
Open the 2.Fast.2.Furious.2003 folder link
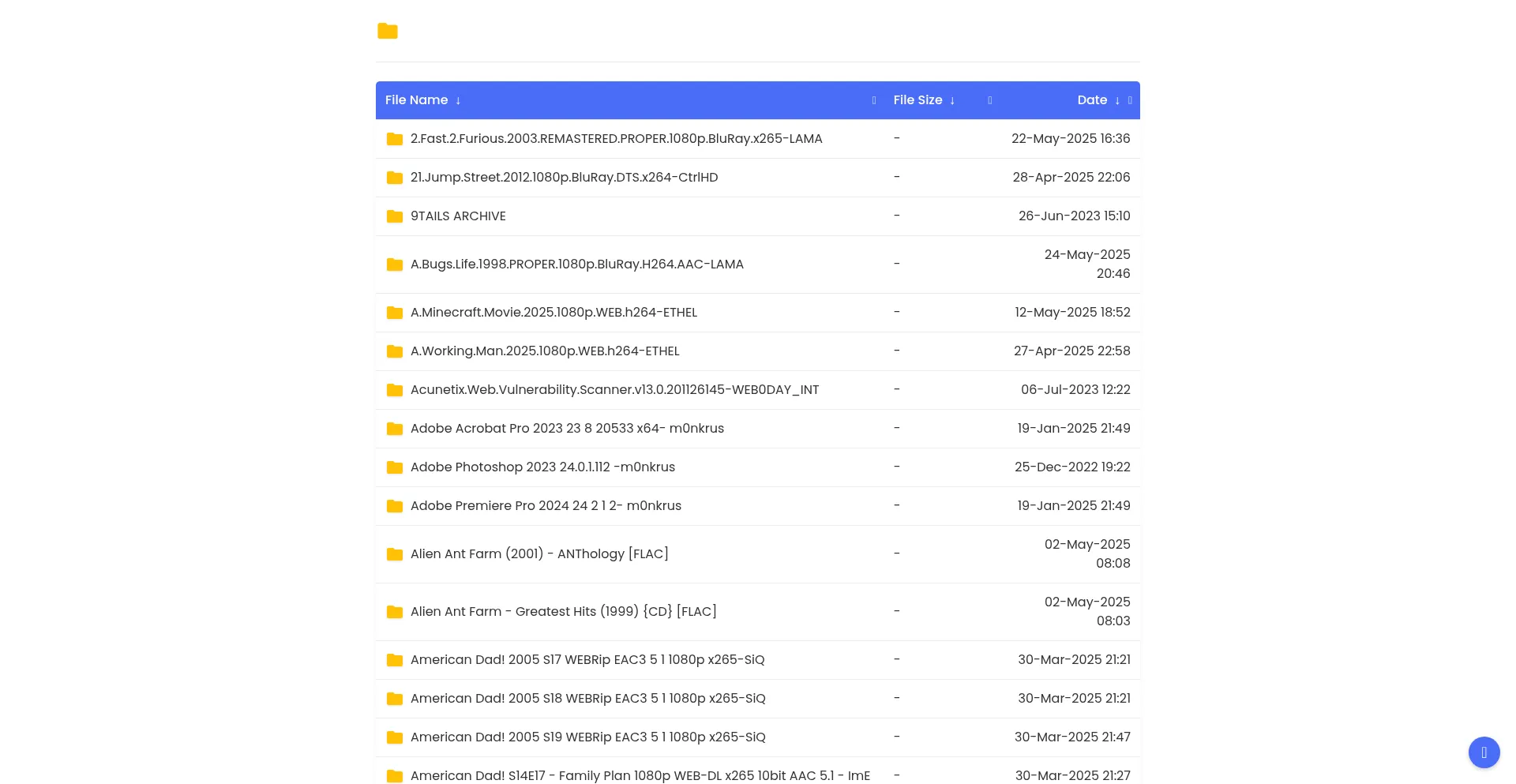[x=617, y=138]
